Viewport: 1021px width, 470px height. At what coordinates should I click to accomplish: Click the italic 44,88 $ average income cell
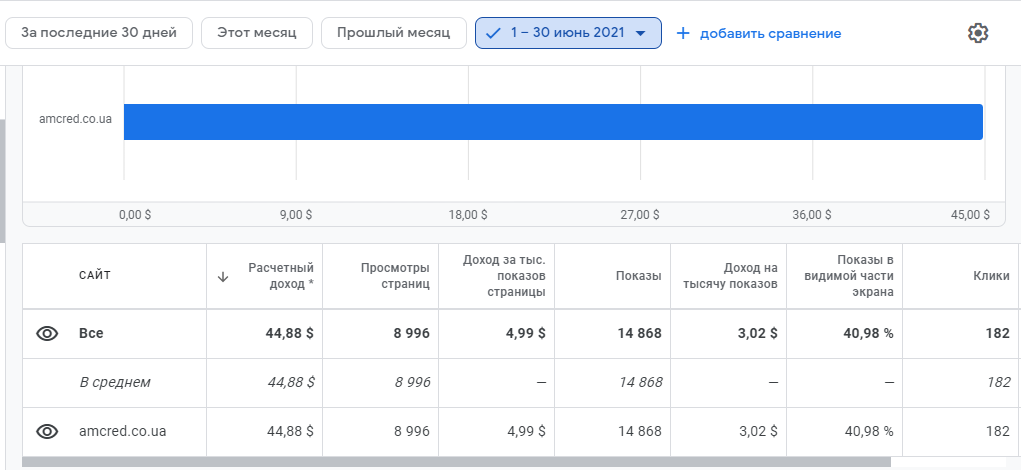pos(291,382)
